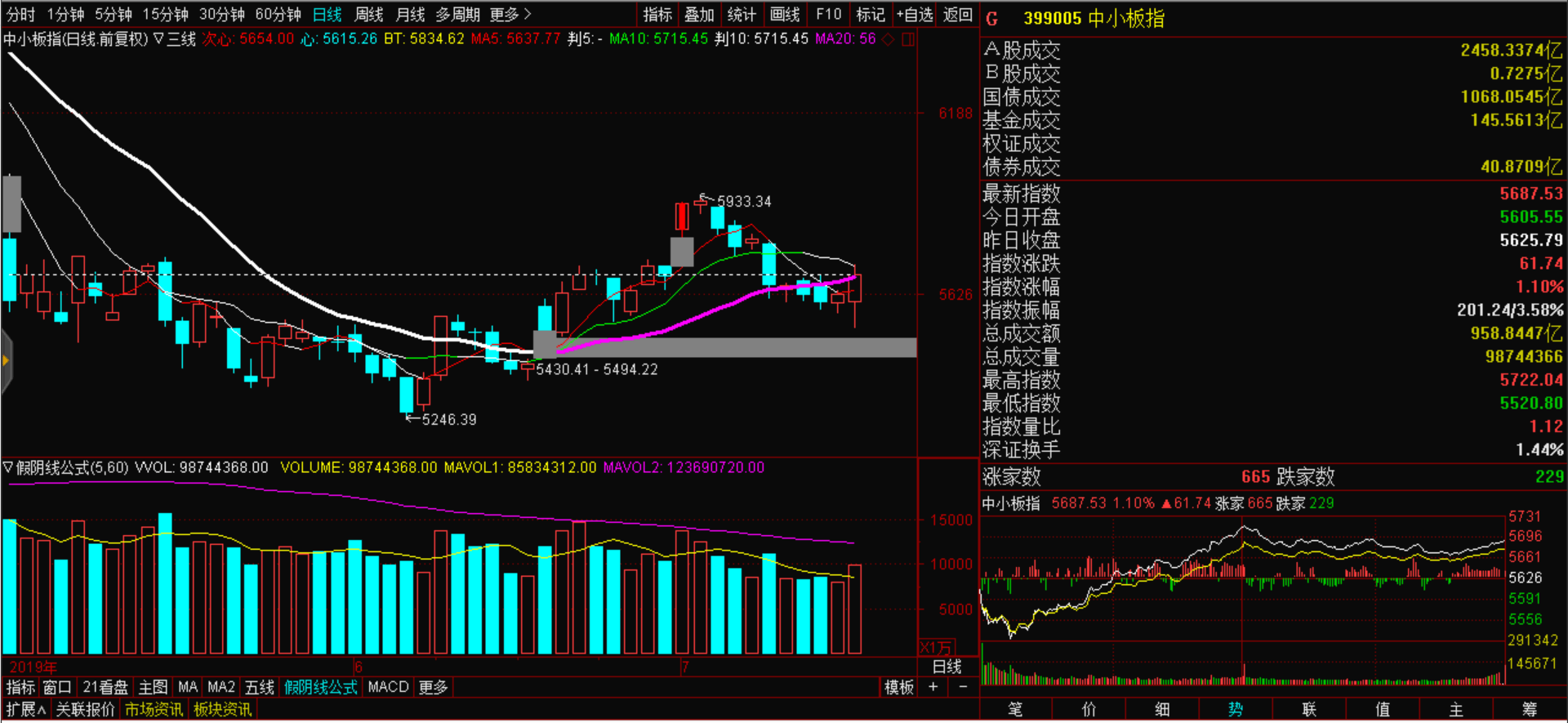The image size is (1568, 723).
Task: Click the red square panel icon
Action: pyautogui.click(x=907, y=39)
